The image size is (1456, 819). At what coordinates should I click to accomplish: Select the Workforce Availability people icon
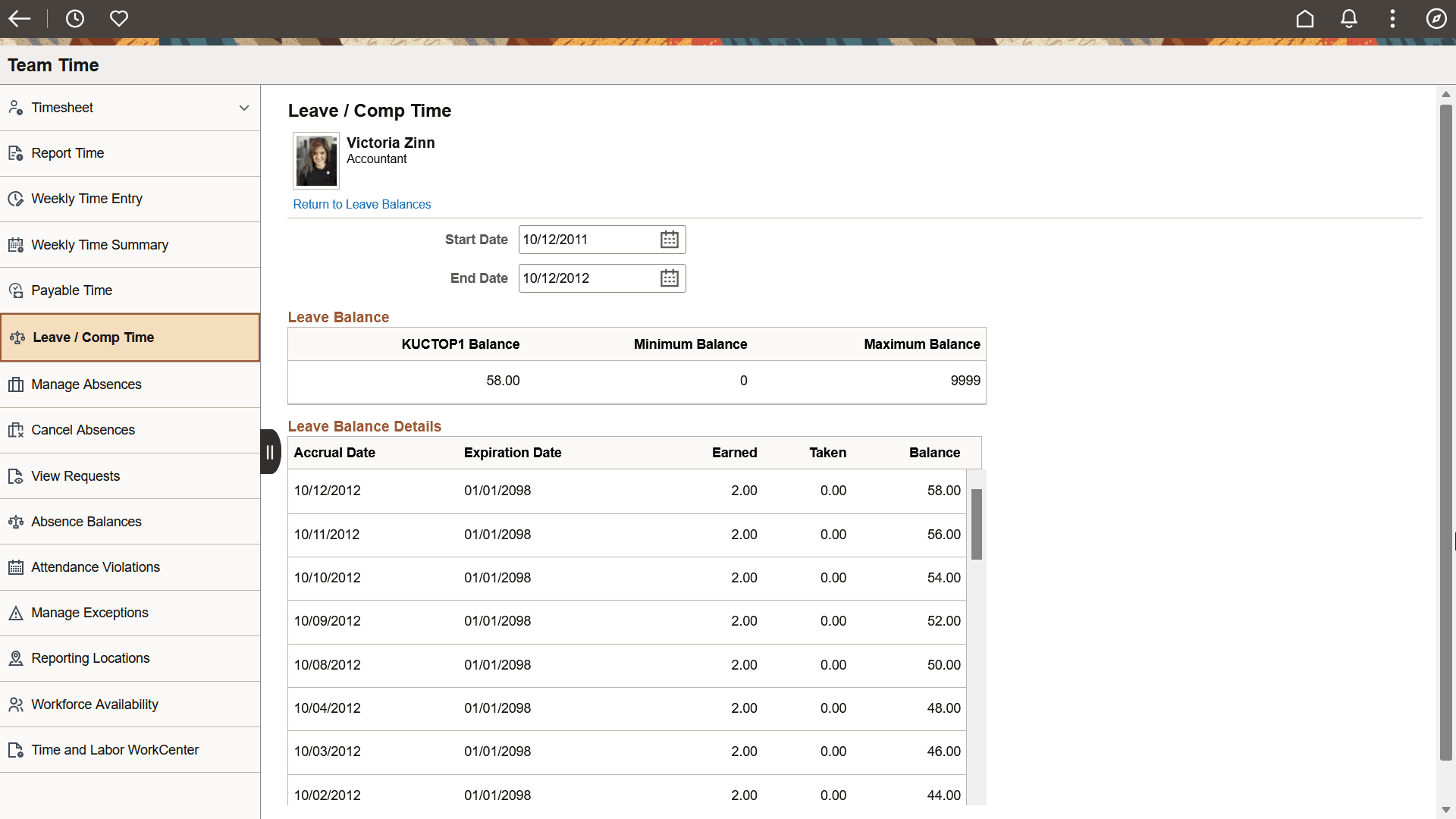(x=16, y=704)
